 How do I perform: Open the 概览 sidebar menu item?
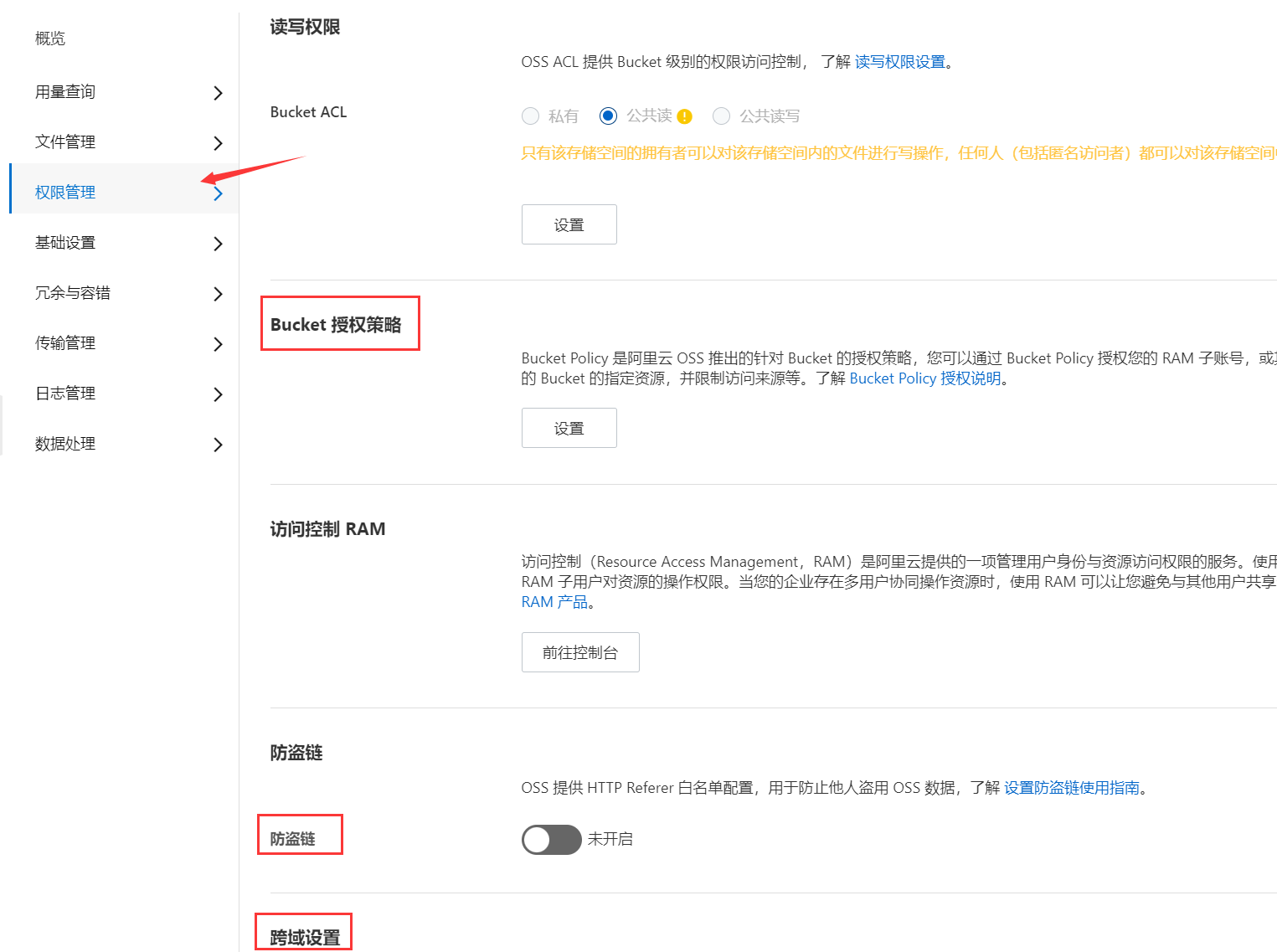[x=50, y=39]
